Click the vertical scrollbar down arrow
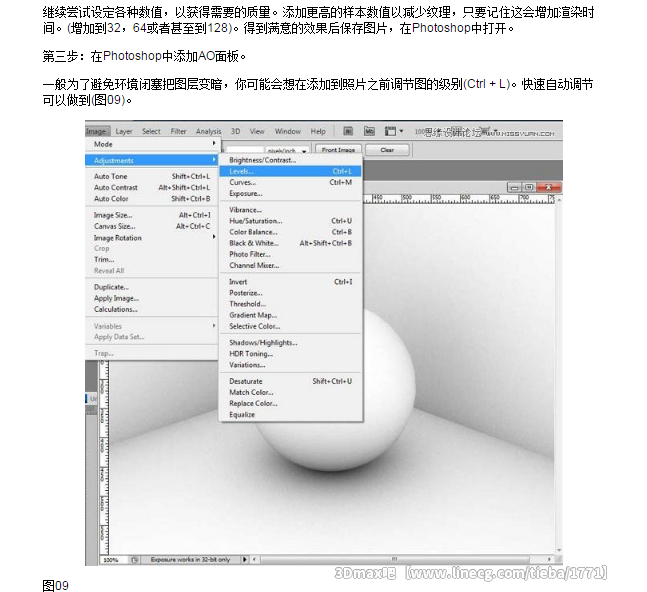This screenshot has width=647, height=592. point(559,550)
